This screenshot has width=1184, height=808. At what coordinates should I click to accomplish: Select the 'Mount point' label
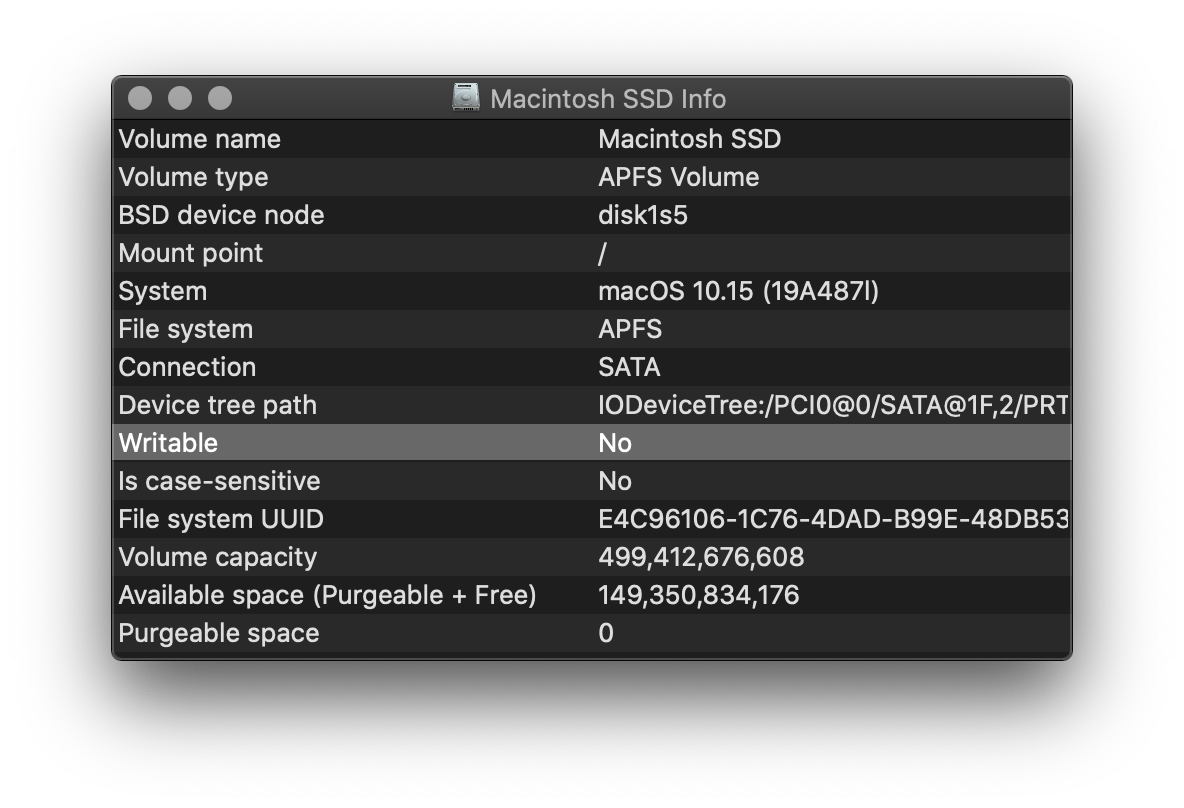click(190, 253)
